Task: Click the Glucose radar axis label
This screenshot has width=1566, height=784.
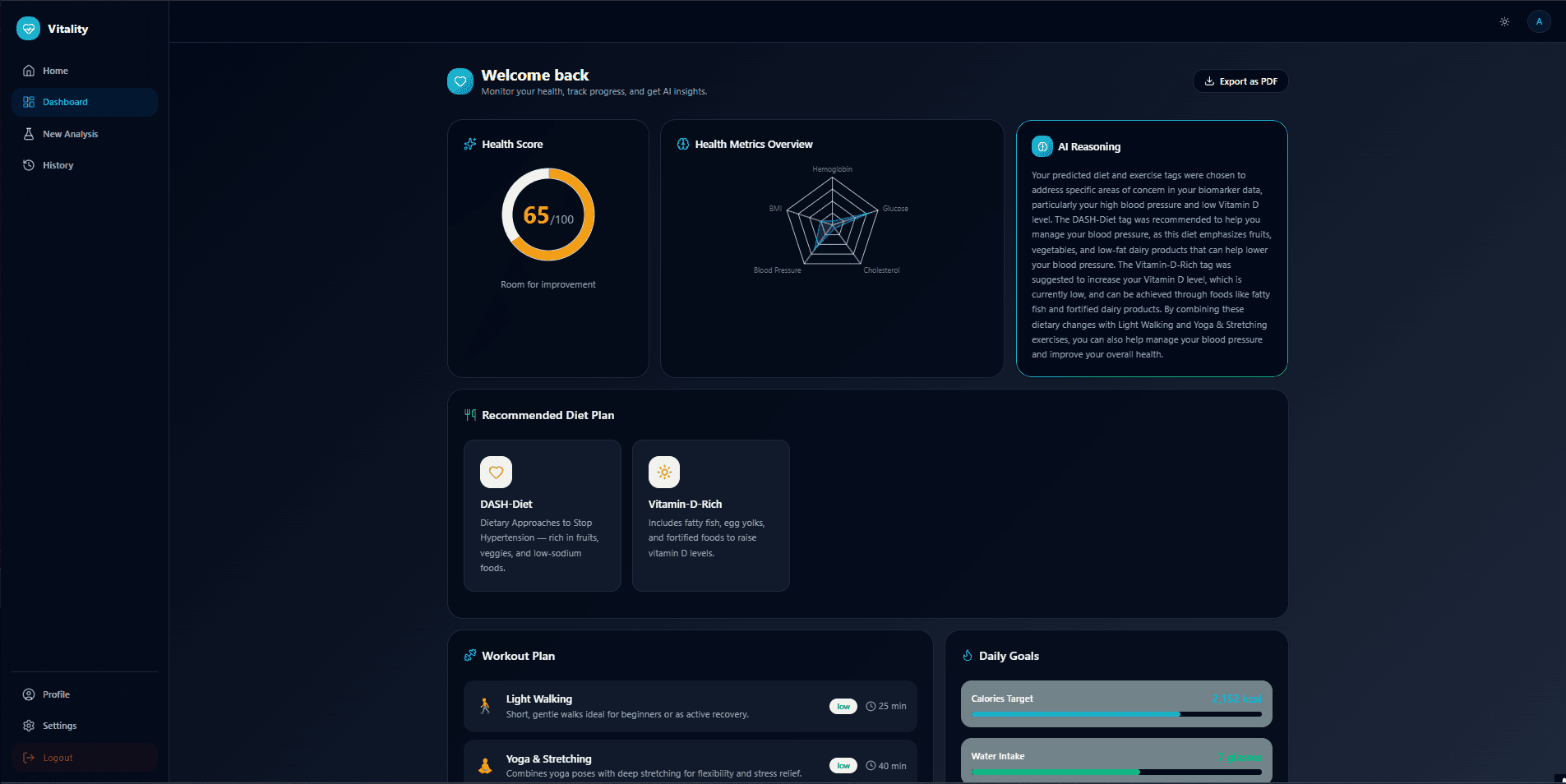Action: [895, 209]
